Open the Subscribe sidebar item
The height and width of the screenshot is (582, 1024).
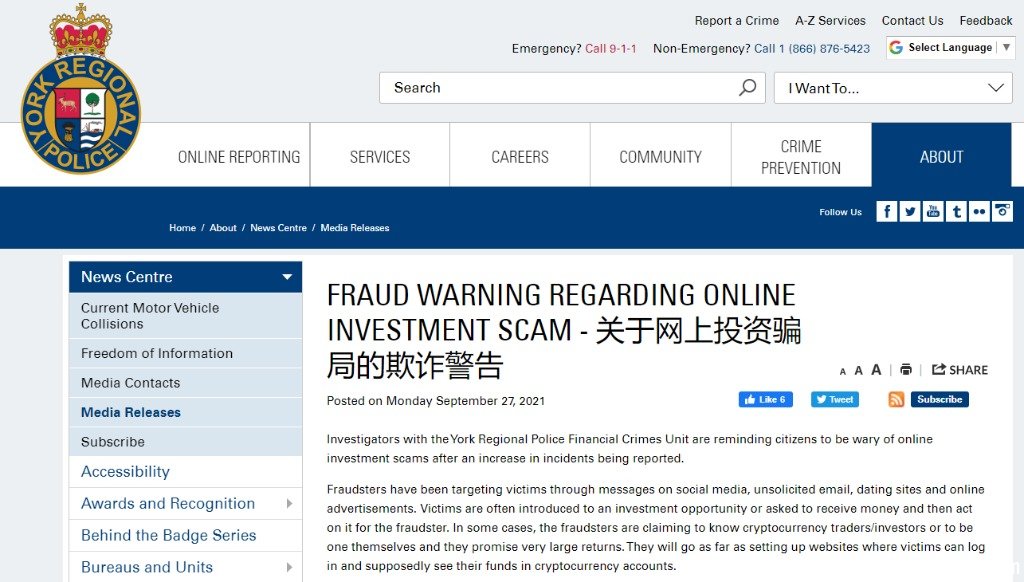185,442
